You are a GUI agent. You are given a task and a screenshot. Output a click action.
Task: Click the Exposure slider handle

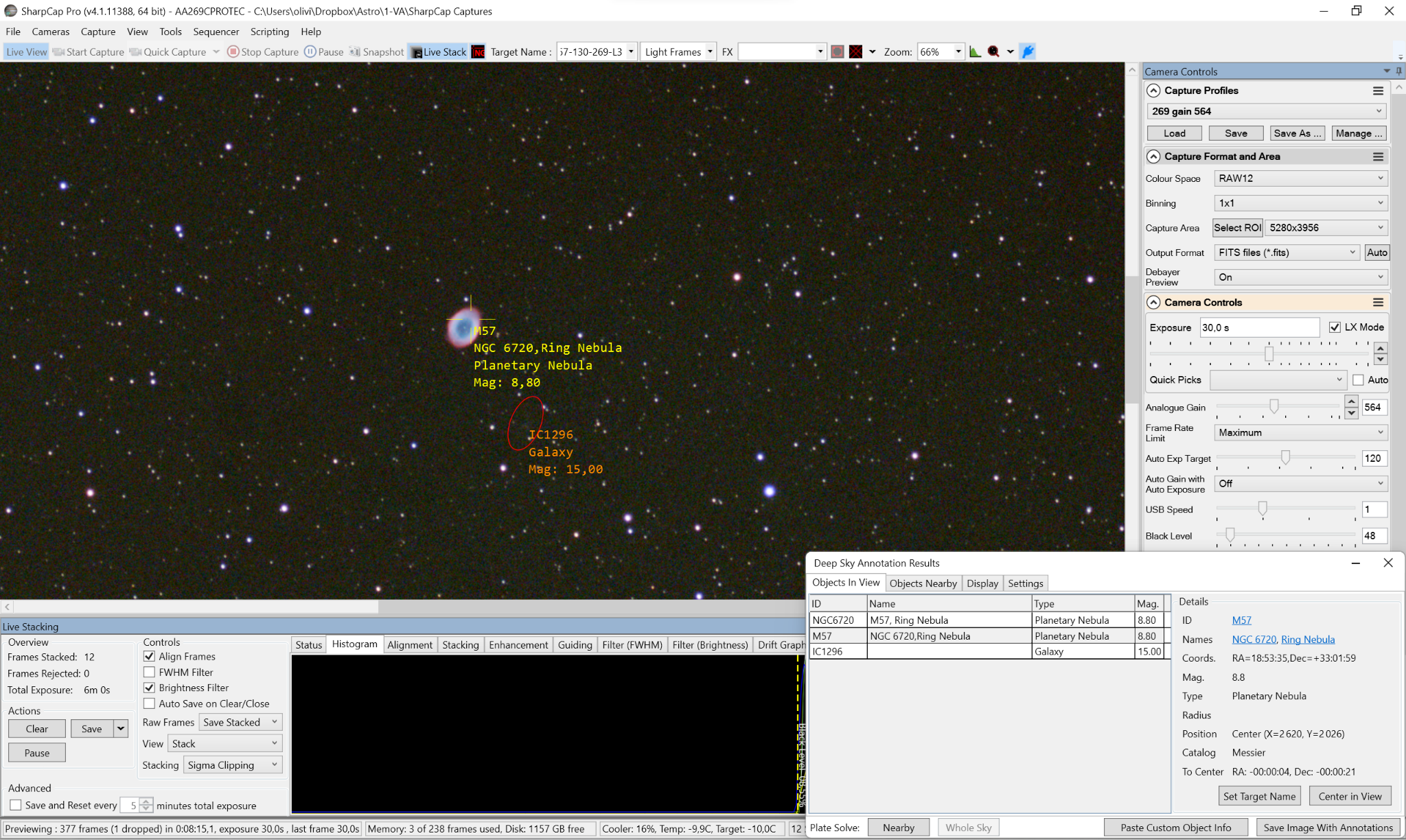pyautogui.click(x=1269, y=353)
